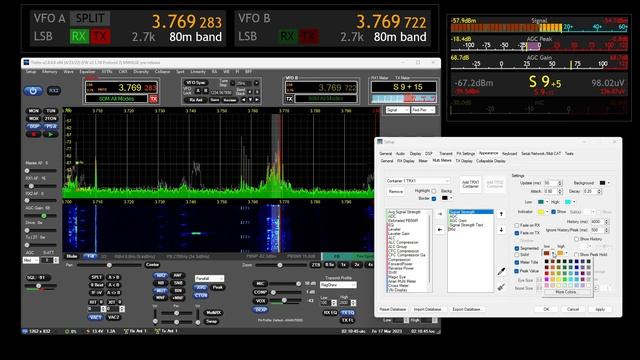Click TX button beside VFO B band text
Viewport: 640px width, 360px height.
click(289, 99)
